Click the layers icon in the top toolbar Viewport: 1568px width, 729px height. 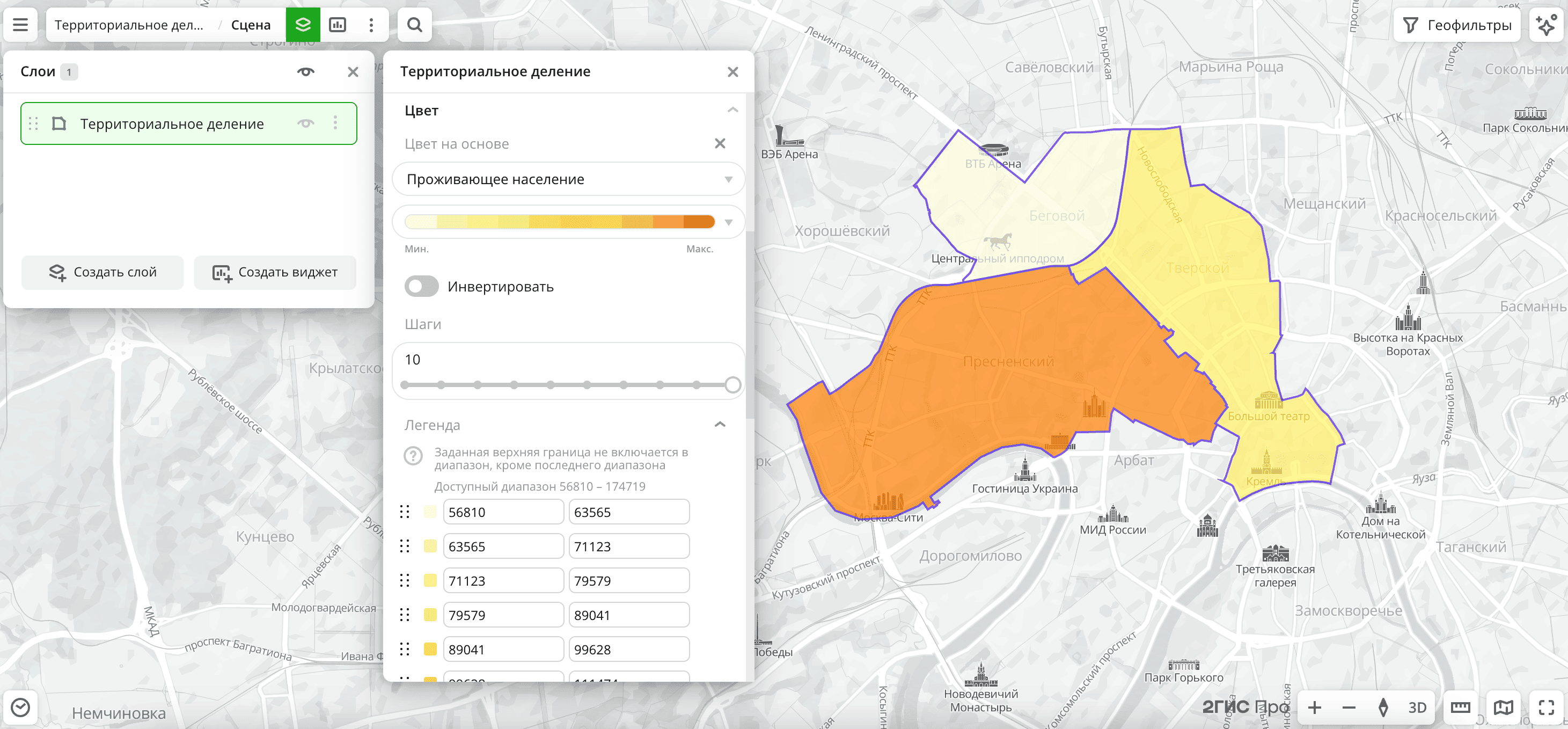point(303,25)
